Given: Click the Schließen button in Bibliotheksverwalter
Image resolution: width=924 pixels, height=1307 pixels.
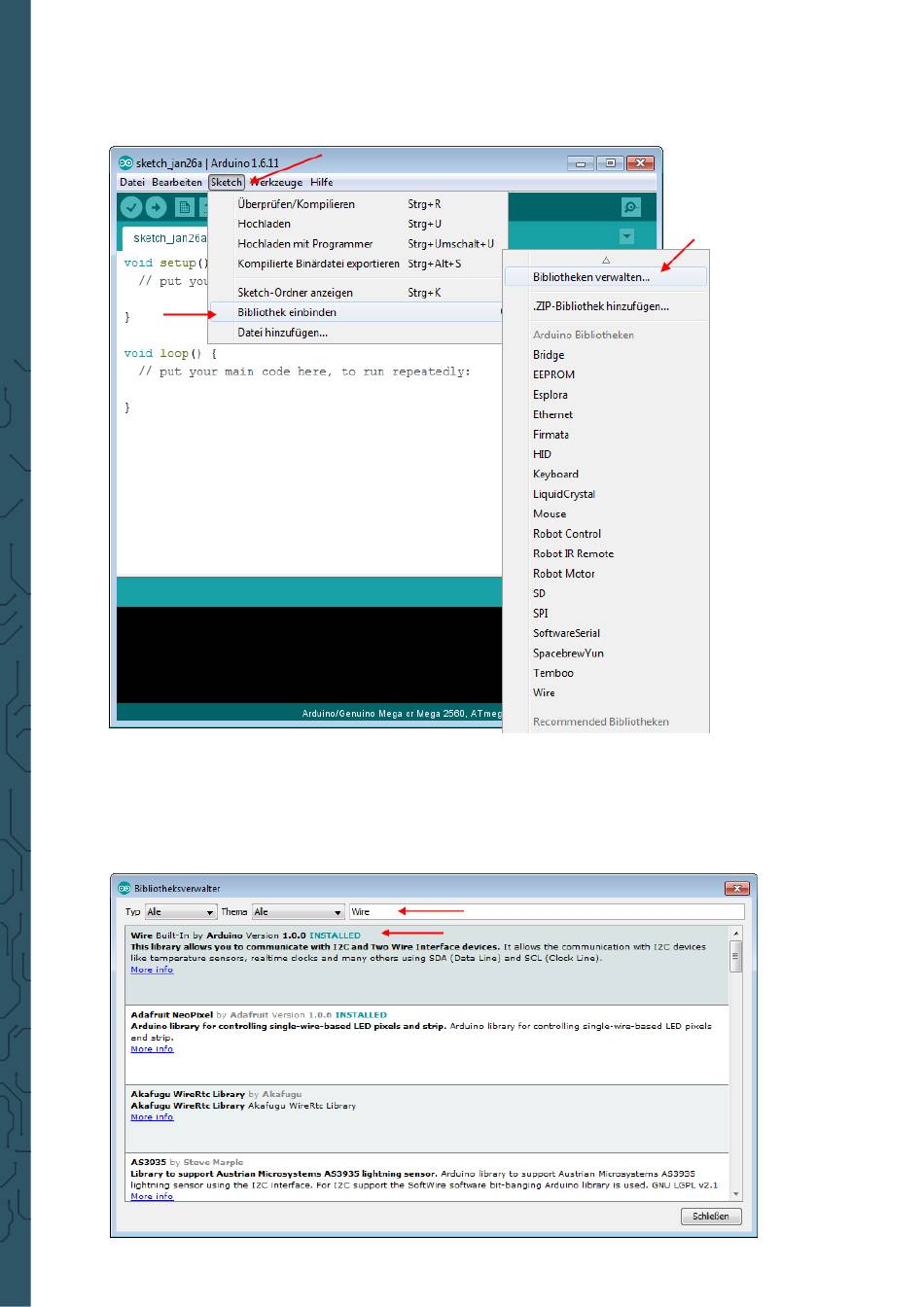Looking at the screenshot, I should pos(711,1217).
